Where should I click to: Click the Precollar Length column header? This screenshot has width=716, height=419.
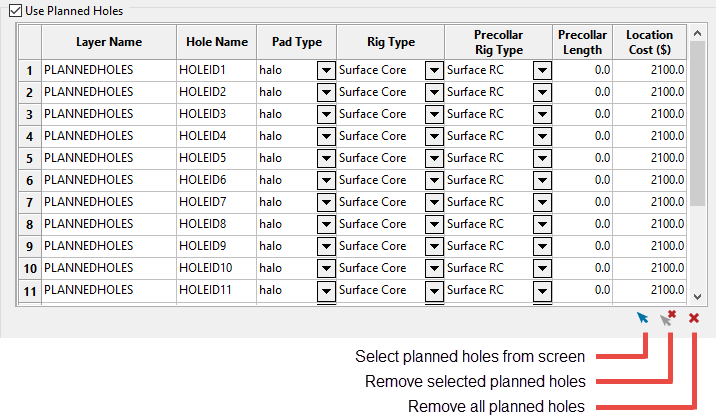click(582, 42)
